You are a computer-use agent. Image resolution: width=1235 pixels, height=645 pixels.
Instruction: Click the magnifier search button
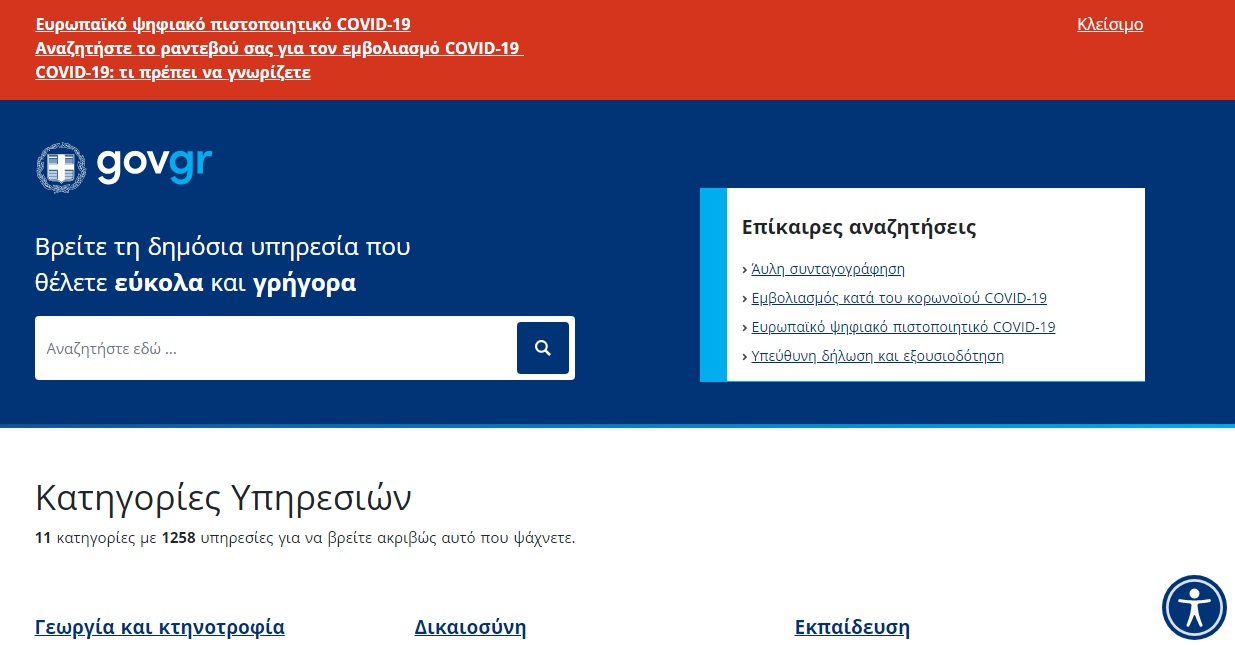(x=542, y=348)
